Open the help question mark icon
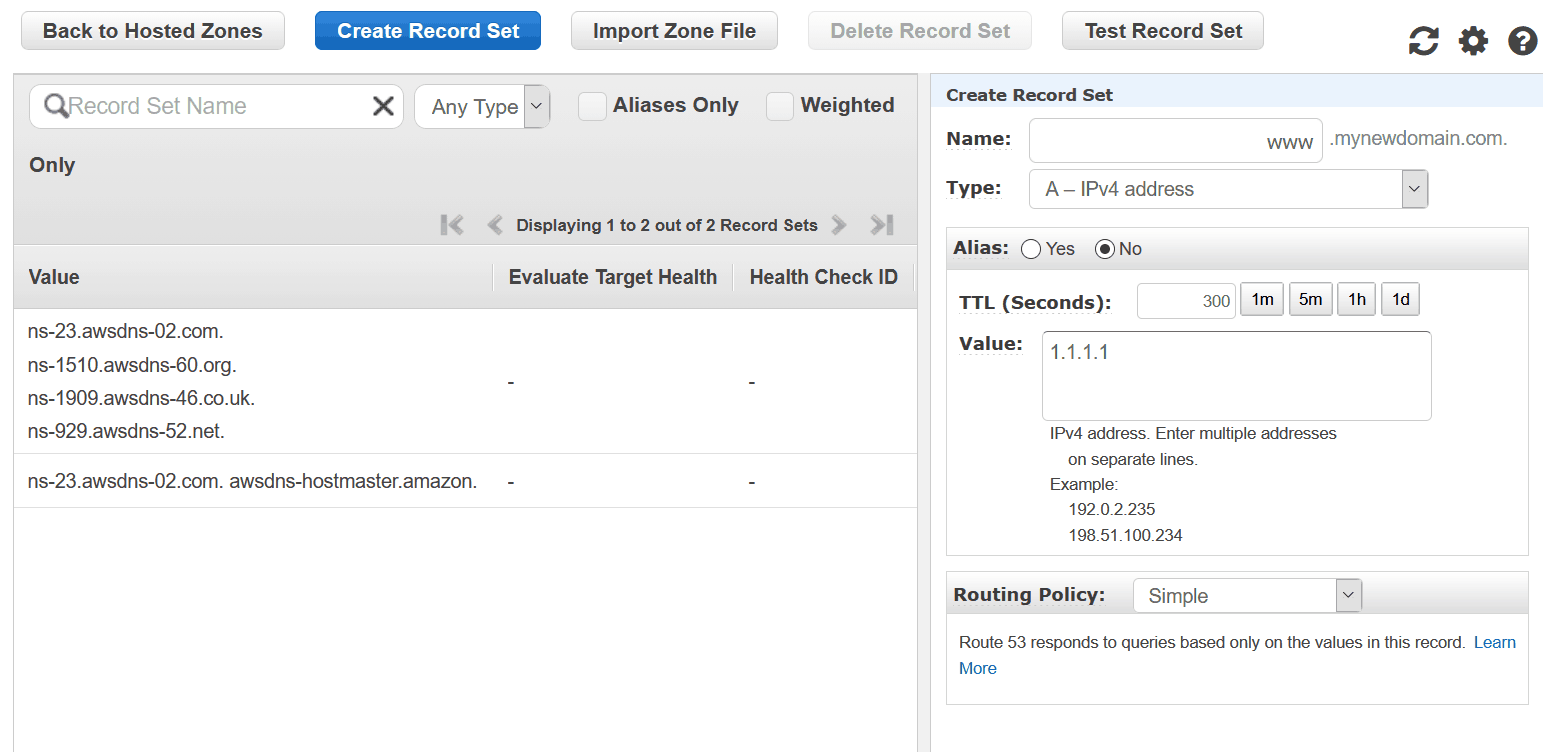This screenshot has height=752, width=1543. 1522,41
